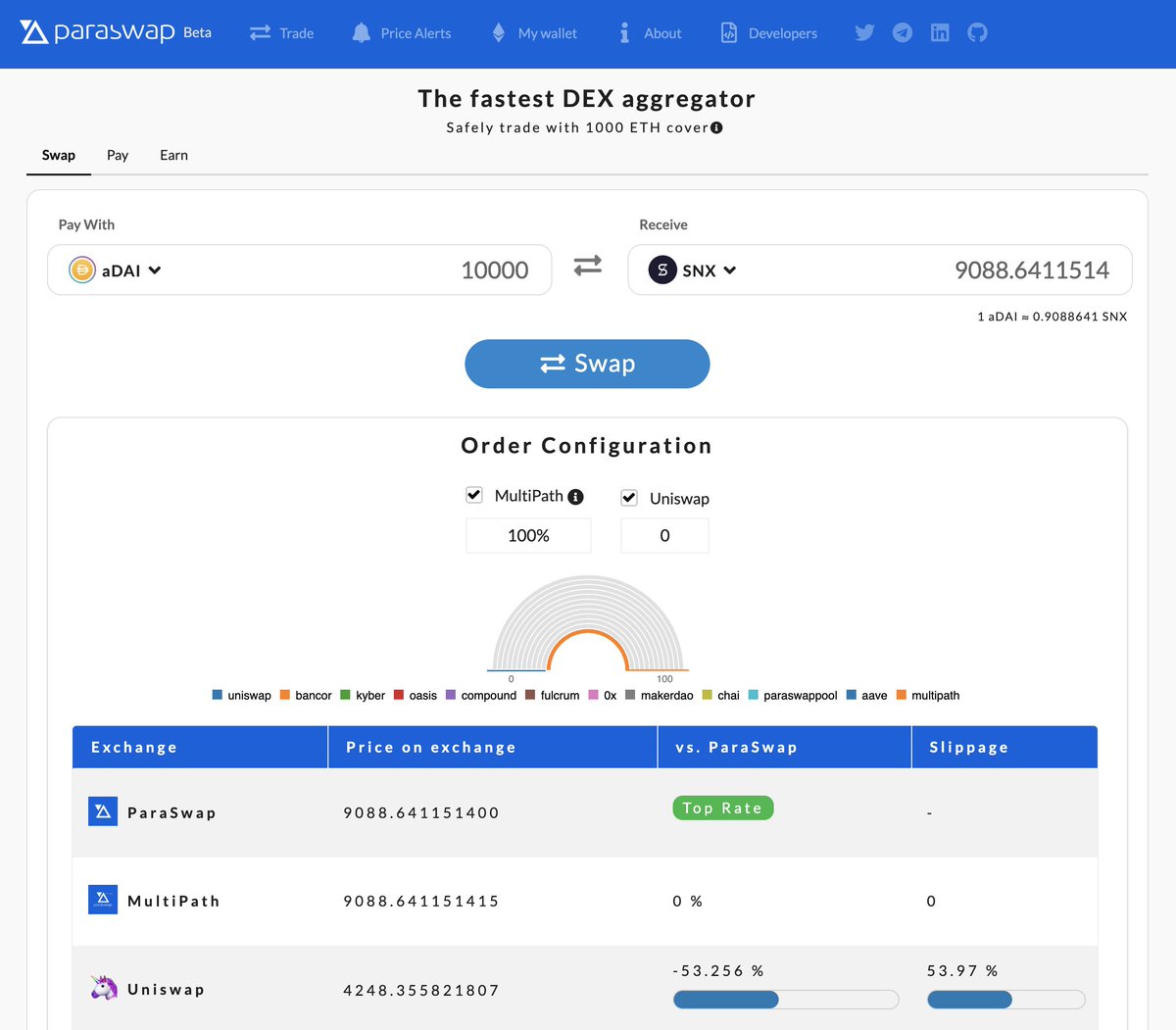The width and height of the screenshot is (1176, 1030).
Task: Click the 53.97 % slippage value
Action: click(962, 970)
